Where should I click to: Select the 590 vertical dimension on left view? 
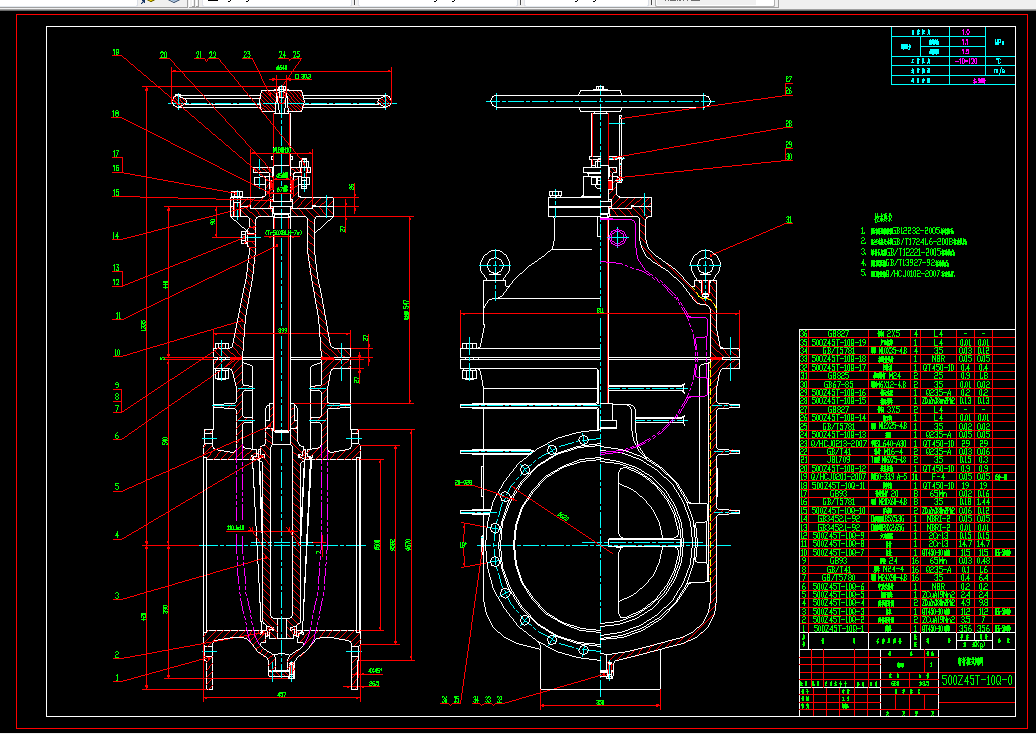[x=165, y=441]
